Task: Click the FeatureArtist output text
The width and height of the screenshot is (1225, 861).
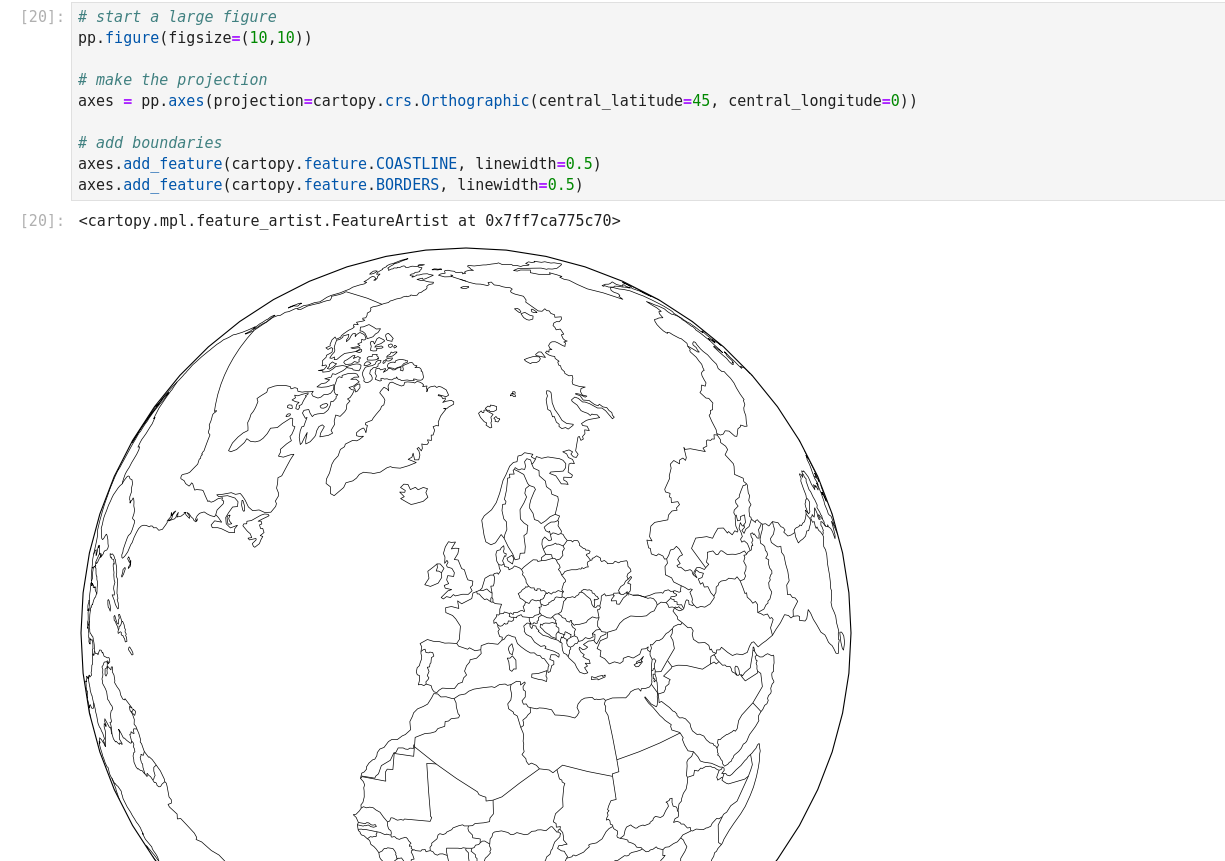Action: 349,221
